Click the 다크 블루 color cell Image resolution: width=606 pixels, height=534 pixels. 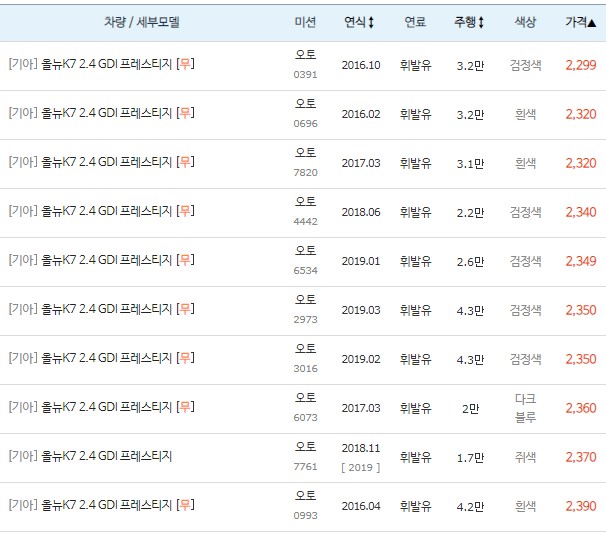click(x=526, y=408)
